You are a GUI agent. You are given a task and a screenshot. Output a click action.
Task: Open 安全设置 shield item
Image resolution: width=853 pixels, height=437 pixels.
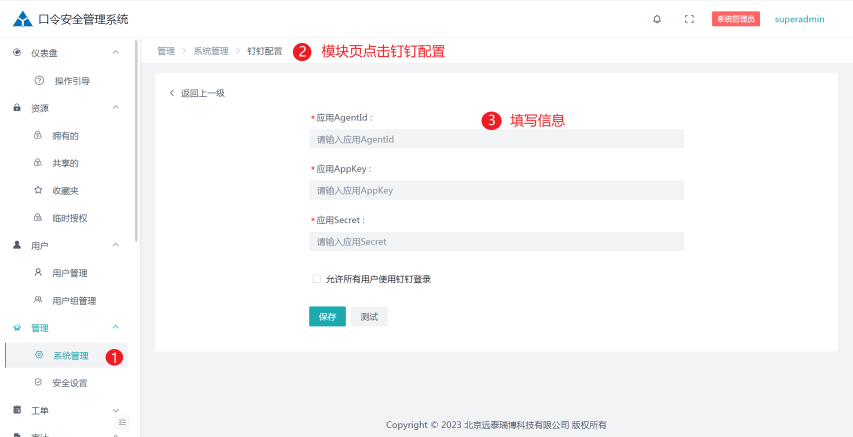click(69, 382)
